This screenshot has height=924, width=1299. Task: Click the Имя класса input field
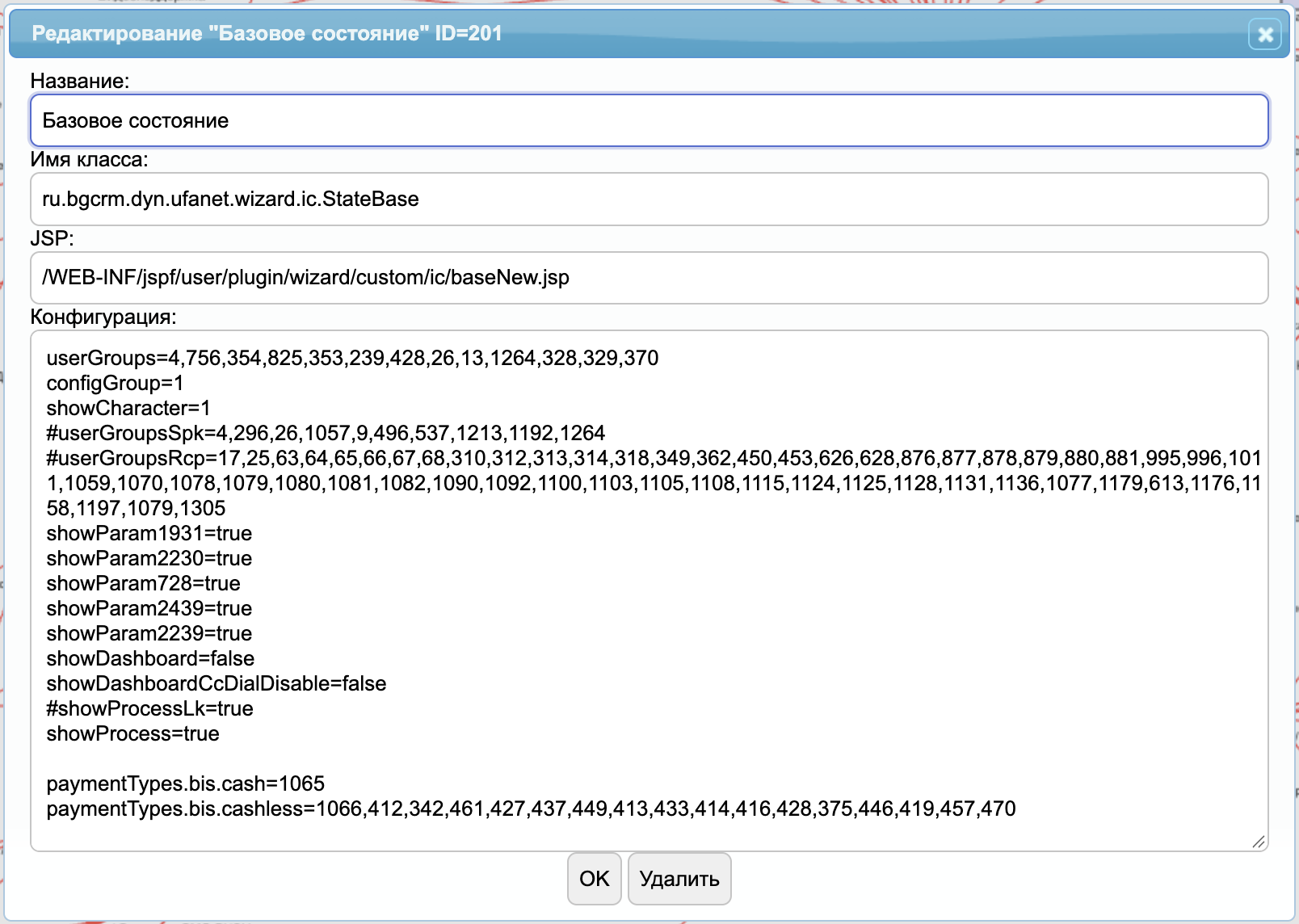[x=649, y=199]
